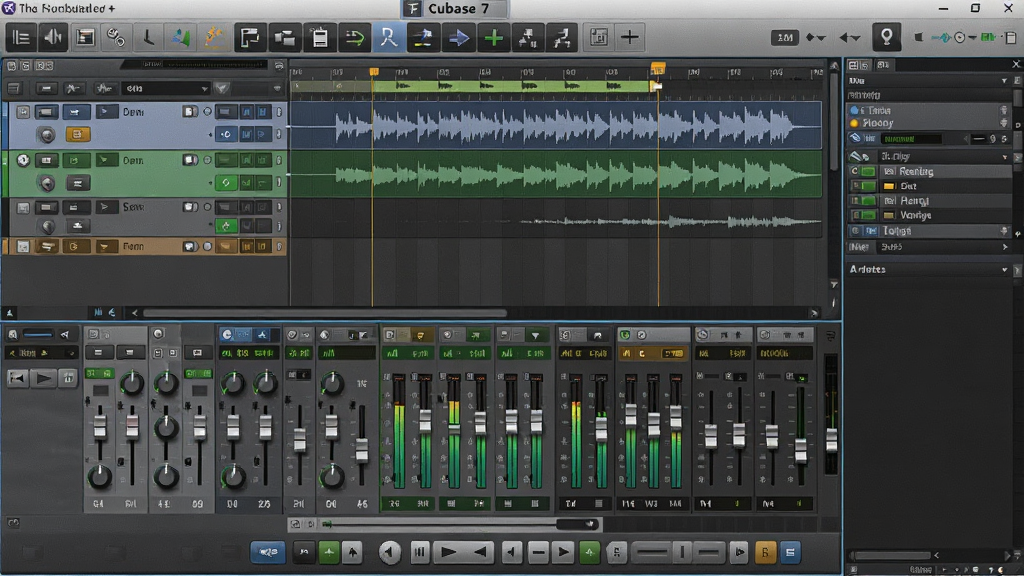This screenshot has width=1024, height=576.
Task: Click the blue right-arrow toolbar icon
Action: 458,37
